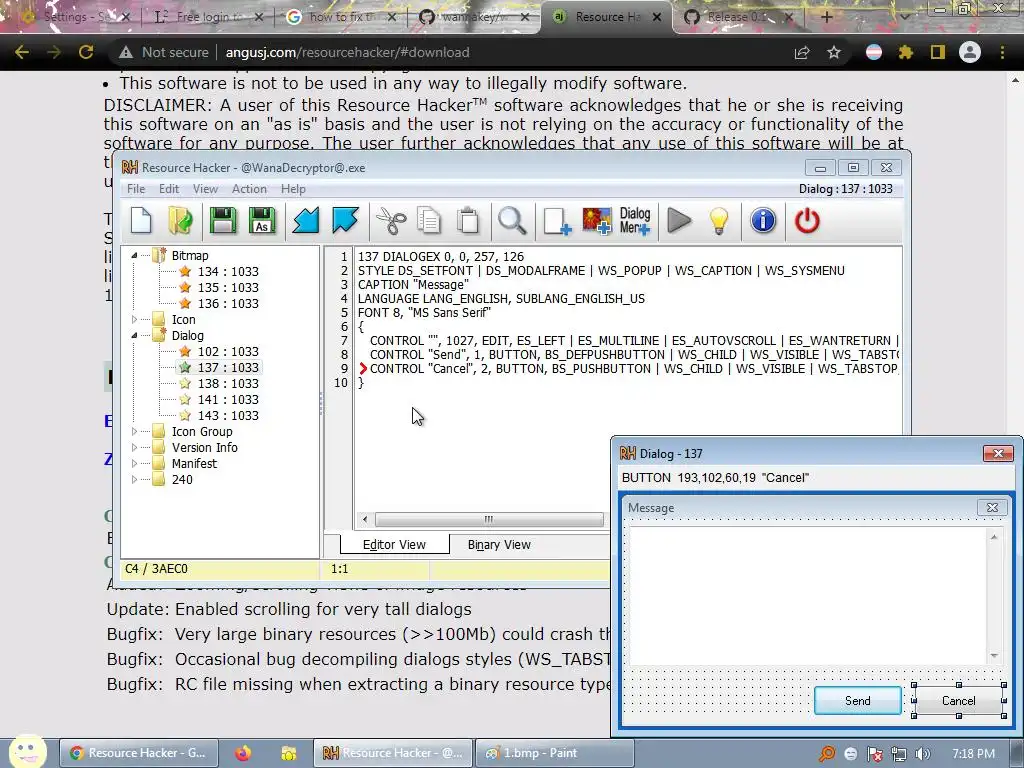Viewport: 1024px width, 768px height.
Task: Click the browser address bar URL
Action: click(347, 52)
